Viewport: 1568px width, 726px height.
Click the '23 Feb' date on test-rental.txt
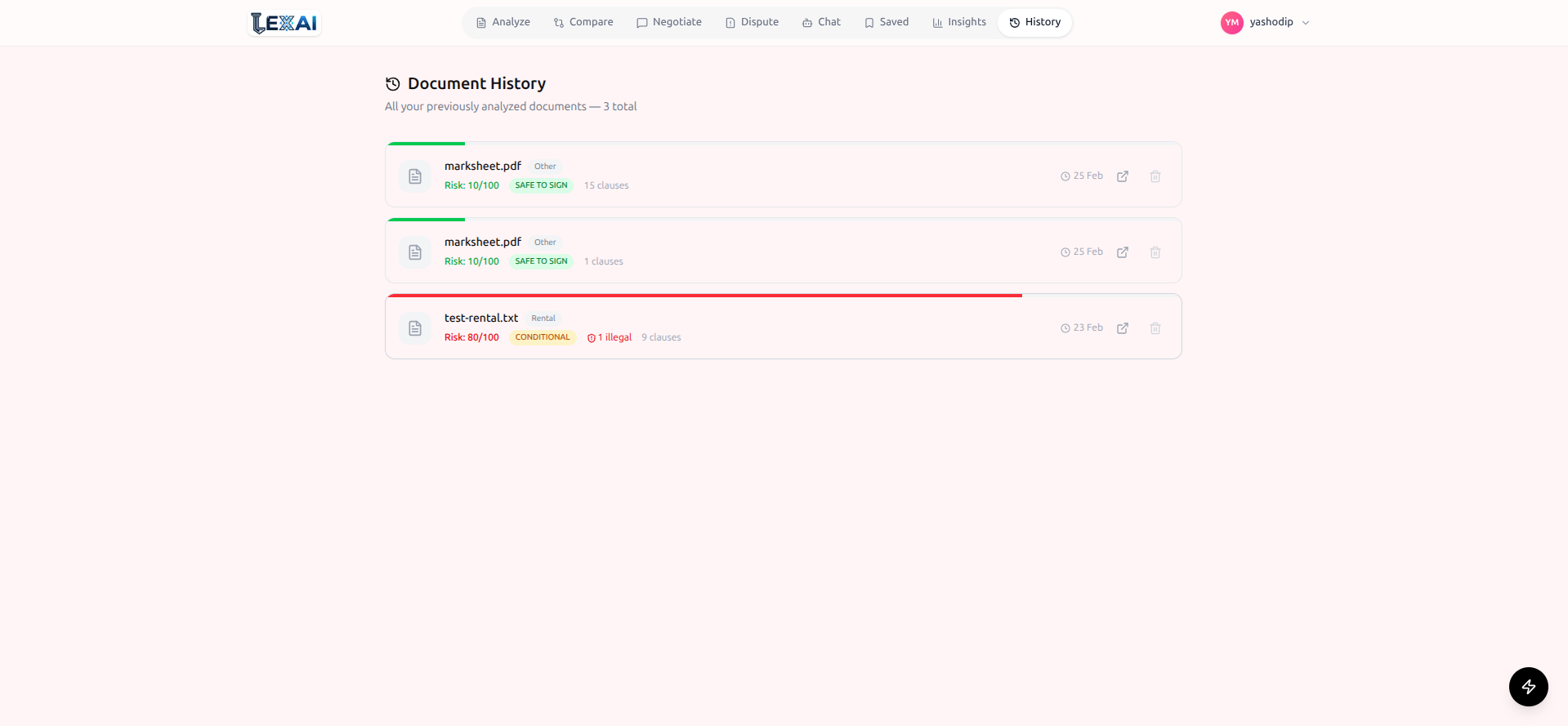pyautogui.click(x=1082, y=327)
